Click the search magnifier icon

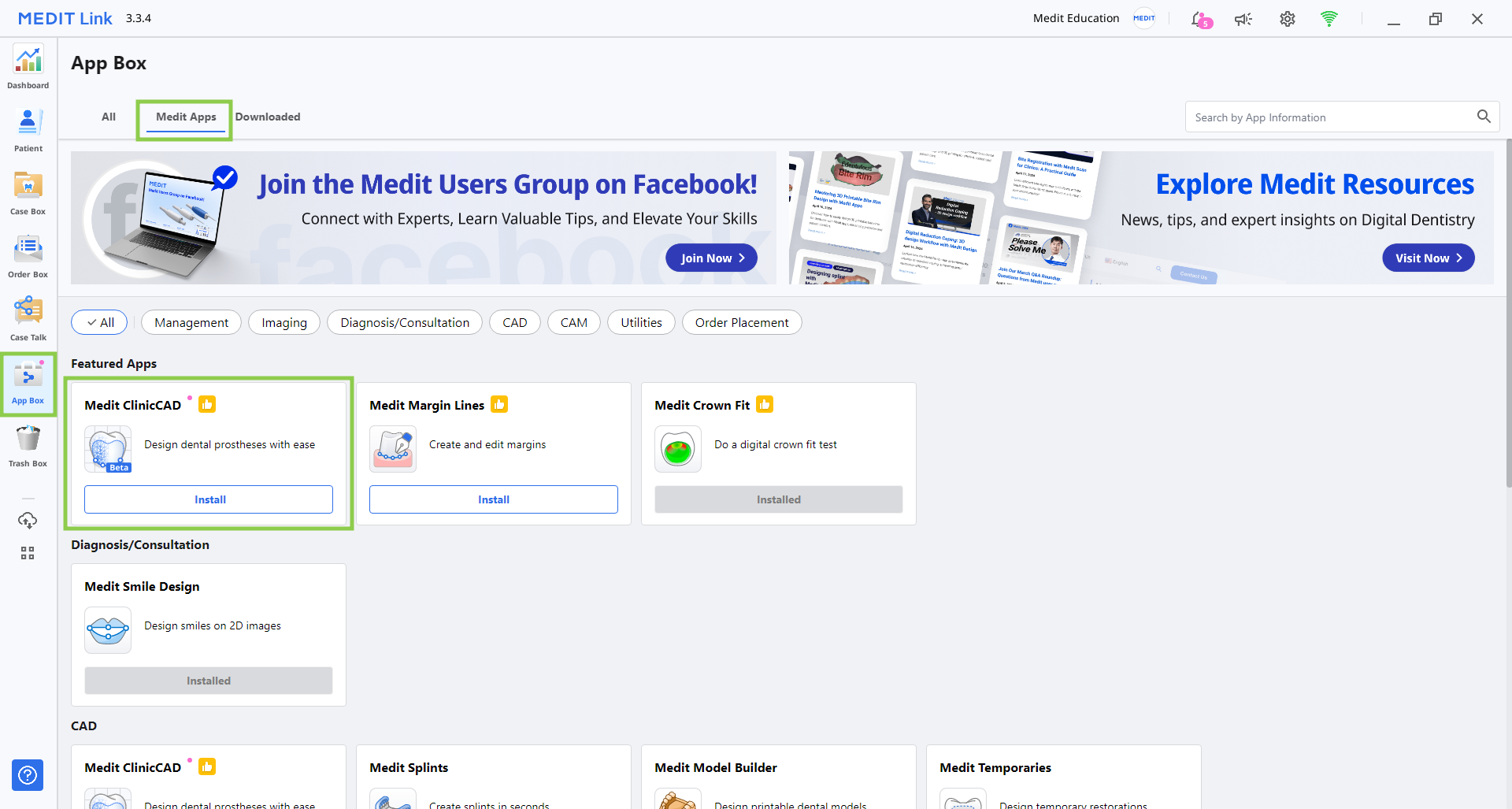click(x=1484, y=117)
